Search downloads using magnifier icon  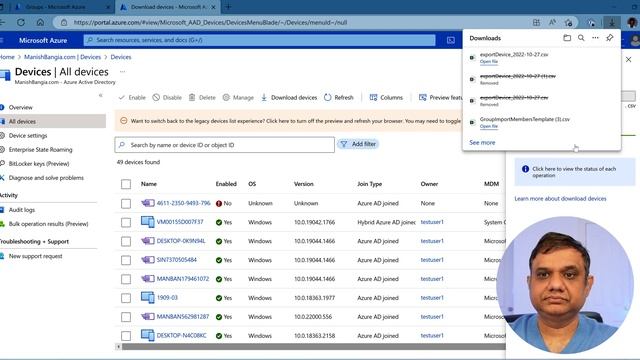click(x=581, y=38)
